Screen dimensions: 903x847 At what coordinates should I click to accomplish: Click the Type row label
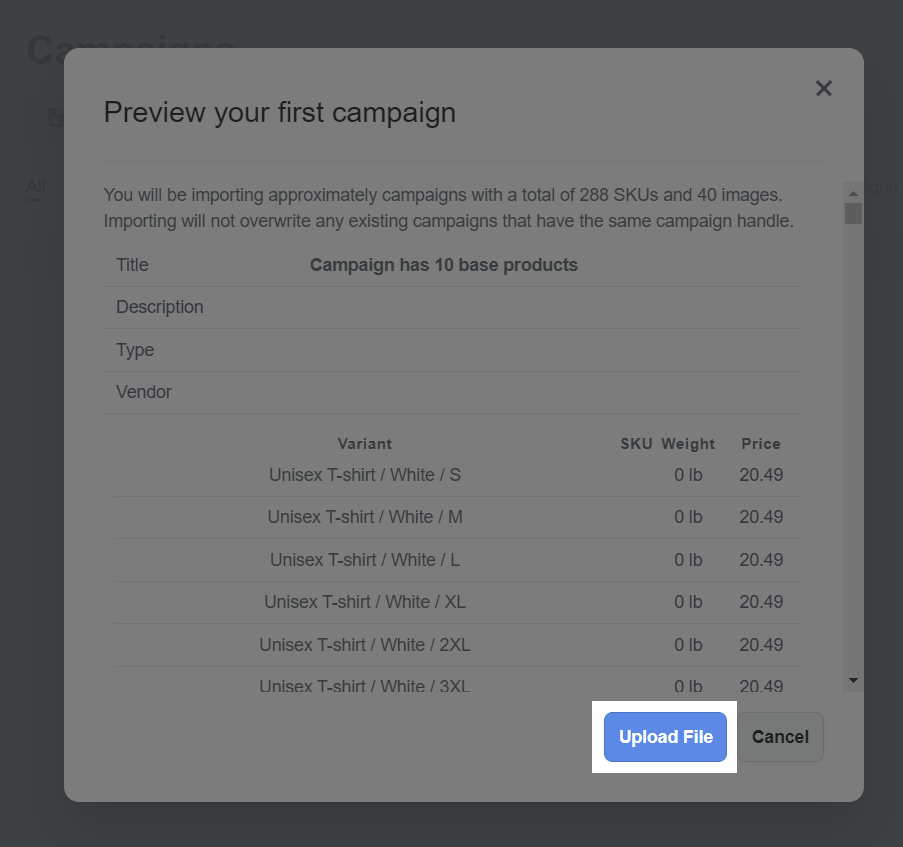coord(135,350)
